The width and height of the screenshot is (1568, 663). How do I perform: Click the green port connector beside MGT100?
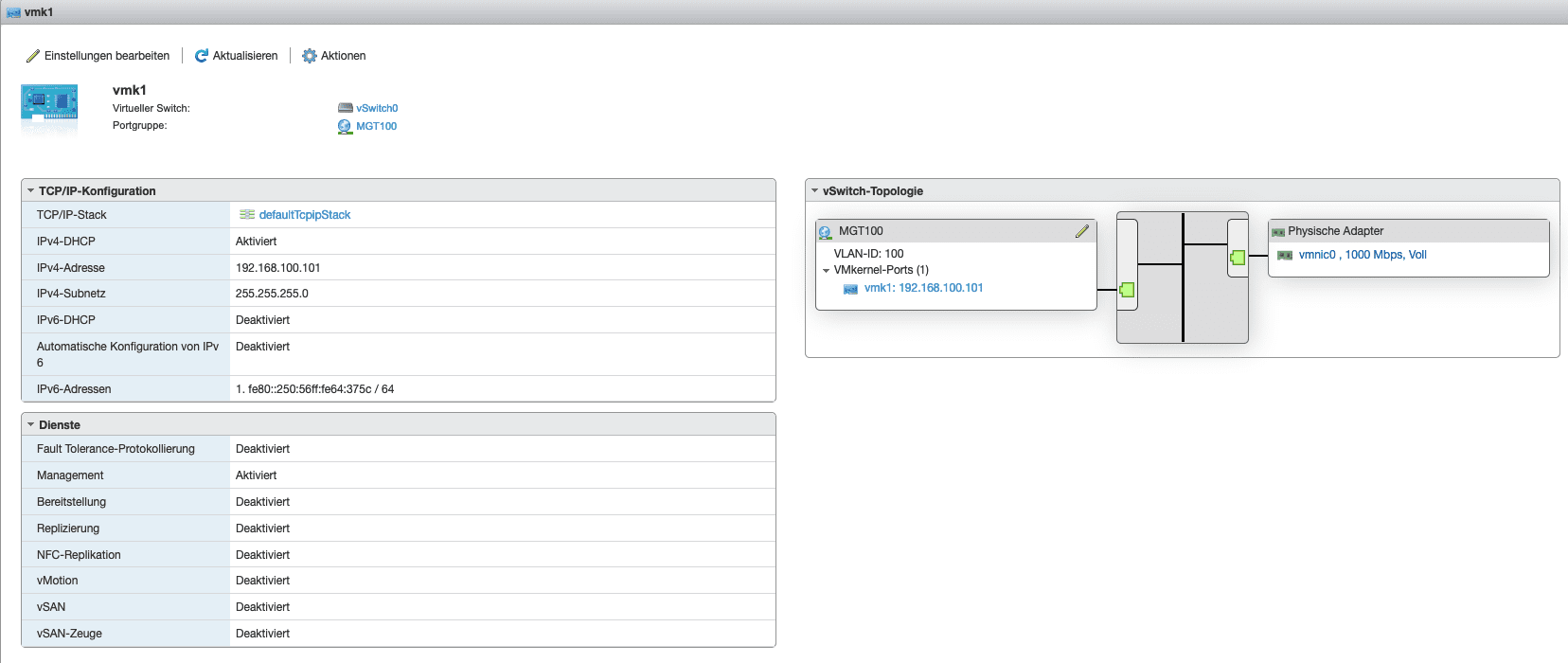pos(1127,290)
